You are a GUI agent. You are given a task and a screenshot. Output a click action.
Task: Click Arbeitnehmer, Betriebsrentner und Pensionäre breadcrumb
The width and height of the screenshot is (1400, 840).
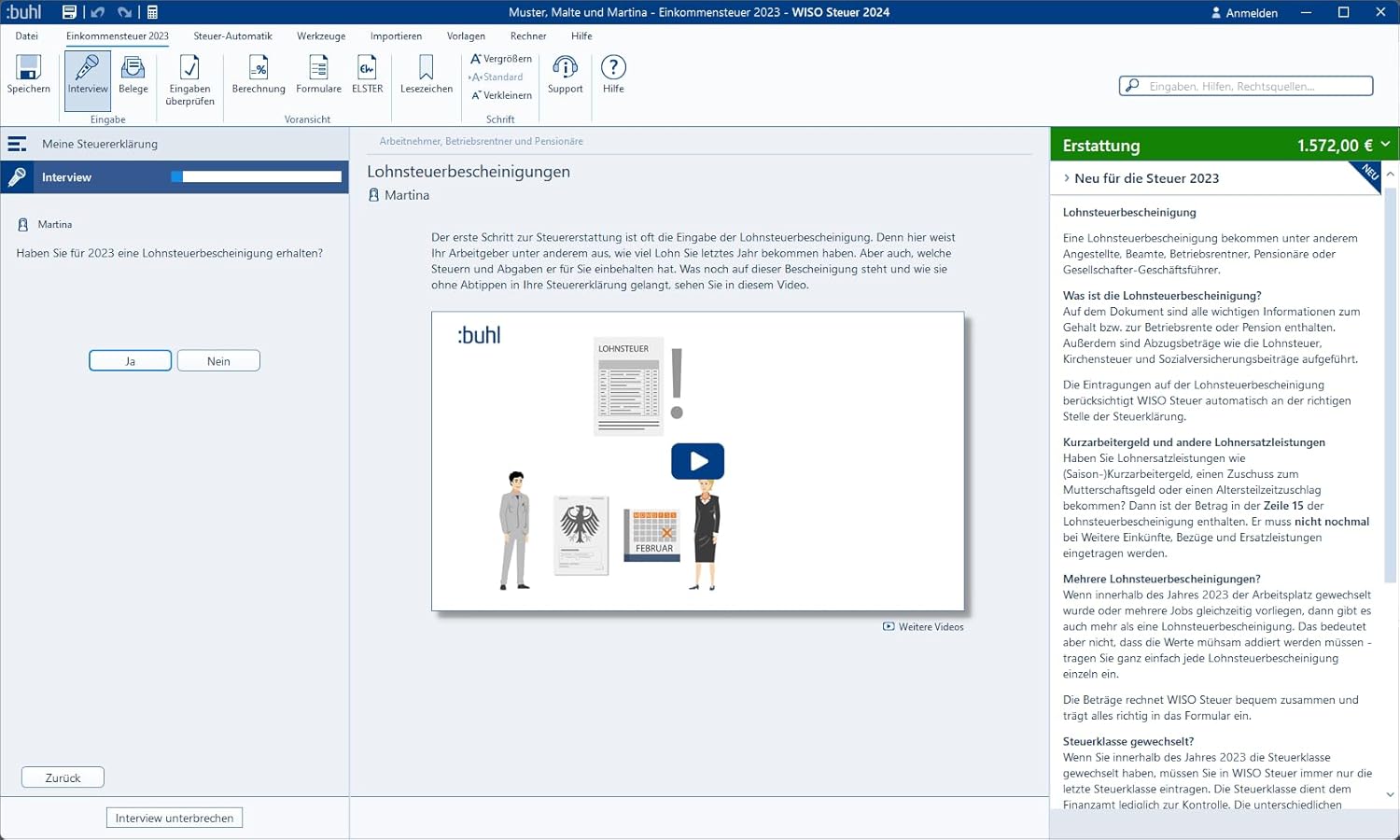tap(481, 141)
